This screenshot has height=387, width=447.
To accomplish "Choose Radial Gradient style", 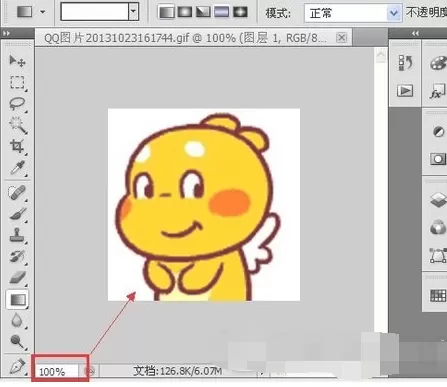I will [x=185, y=12].
